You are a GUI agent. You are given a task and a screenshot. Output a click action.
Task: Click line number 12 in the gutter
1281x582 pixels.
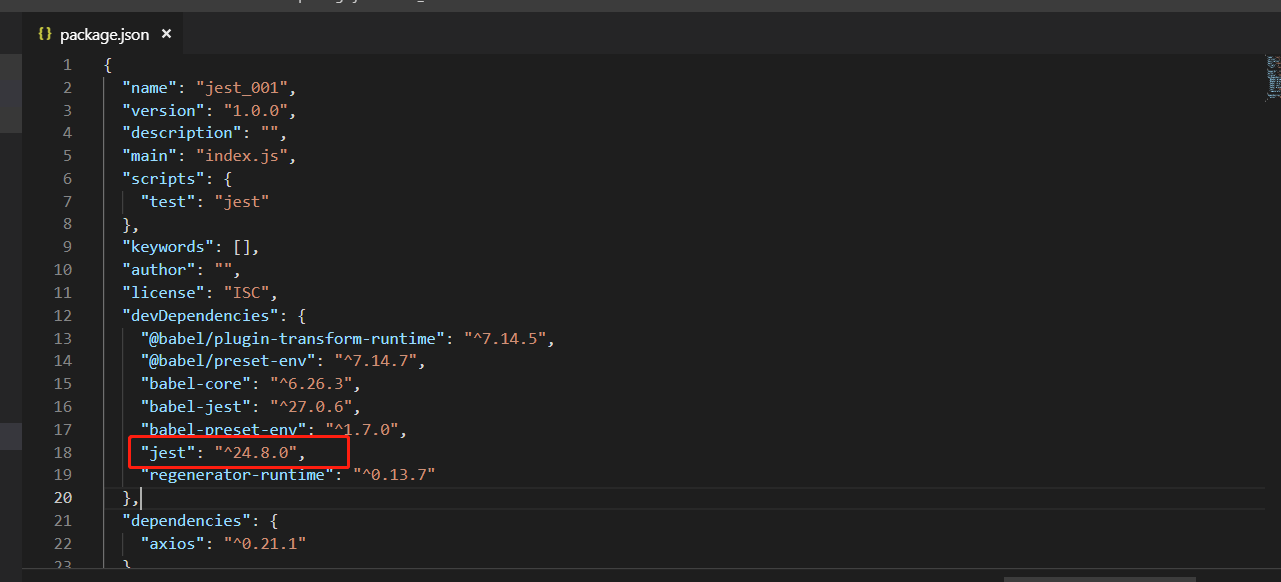(62, 315)
